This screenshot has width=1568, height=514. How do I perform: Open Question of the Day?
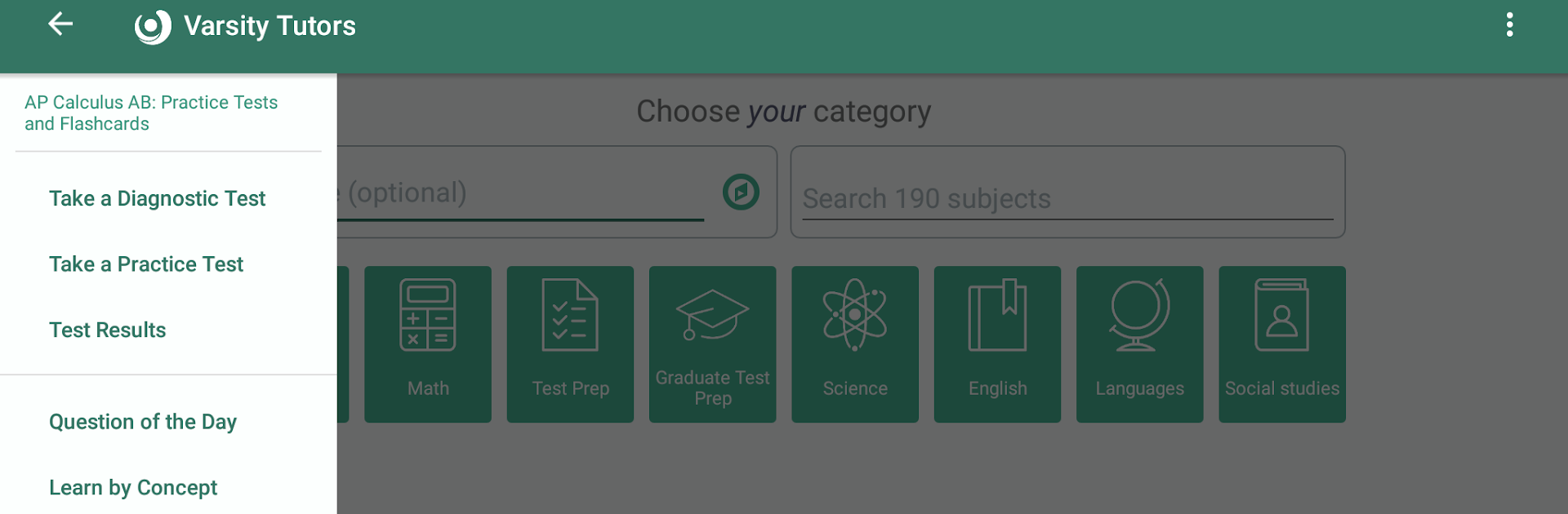[x=143, y=422]
